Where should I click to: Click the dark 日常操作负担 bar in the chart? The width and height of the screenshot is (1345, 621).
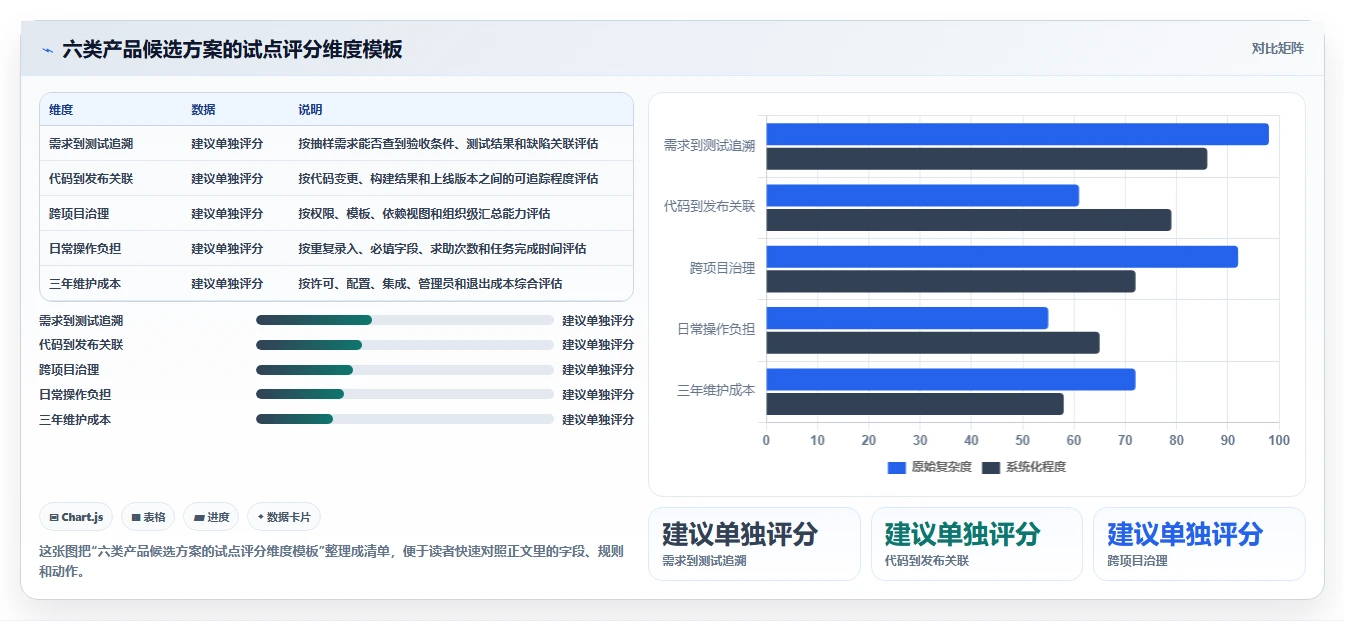(x=933, y=343)
